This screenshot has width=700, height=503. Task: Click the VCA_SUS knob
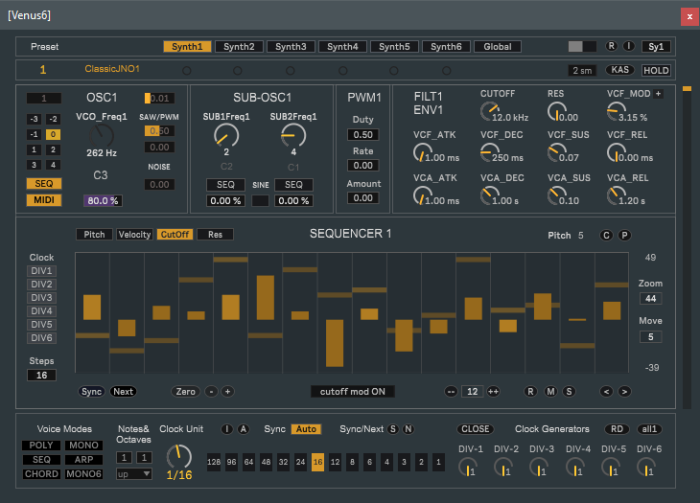557,196
